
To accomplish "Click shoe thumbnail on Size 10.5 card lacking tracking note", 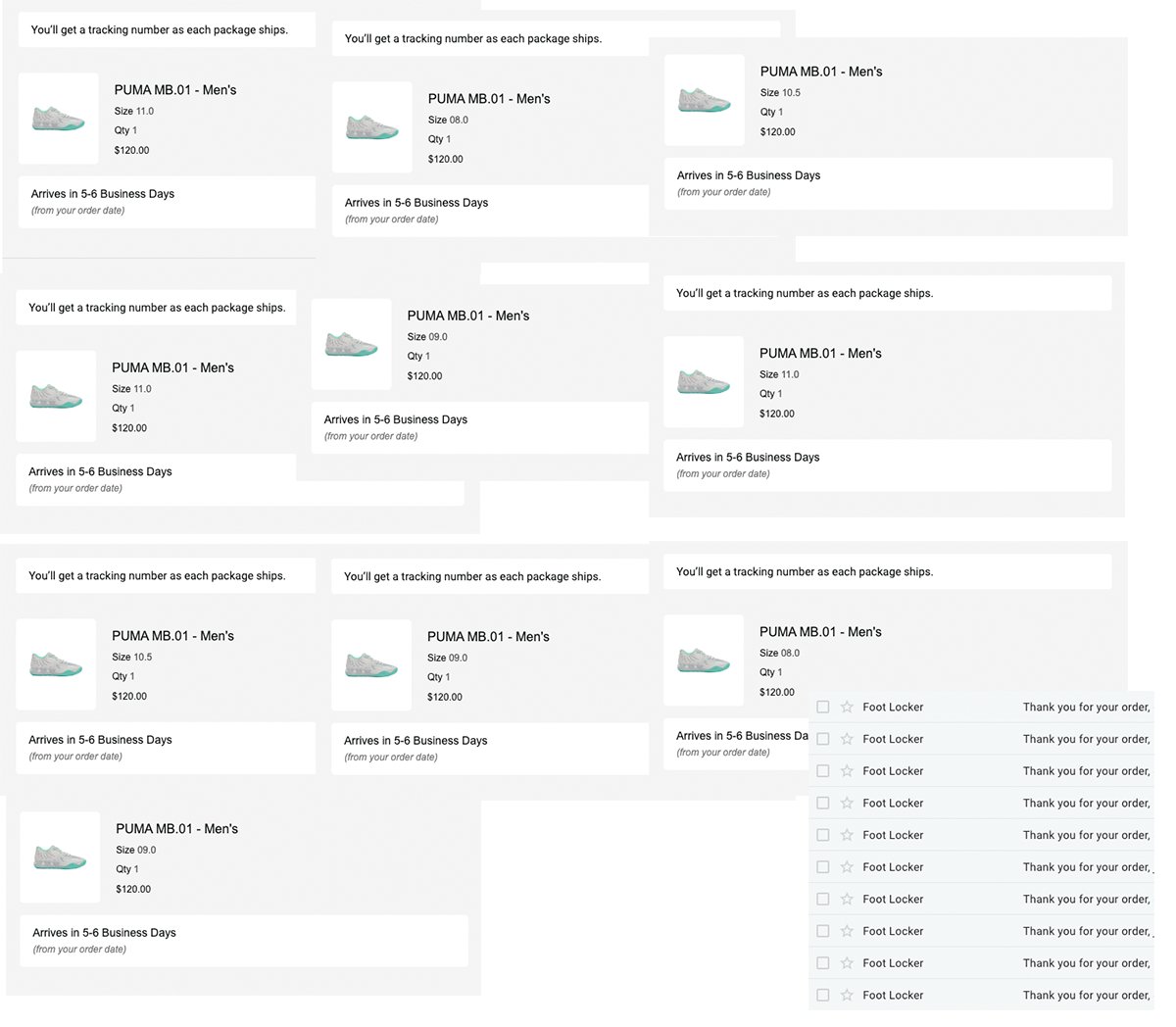I will (x=705, y=100).
